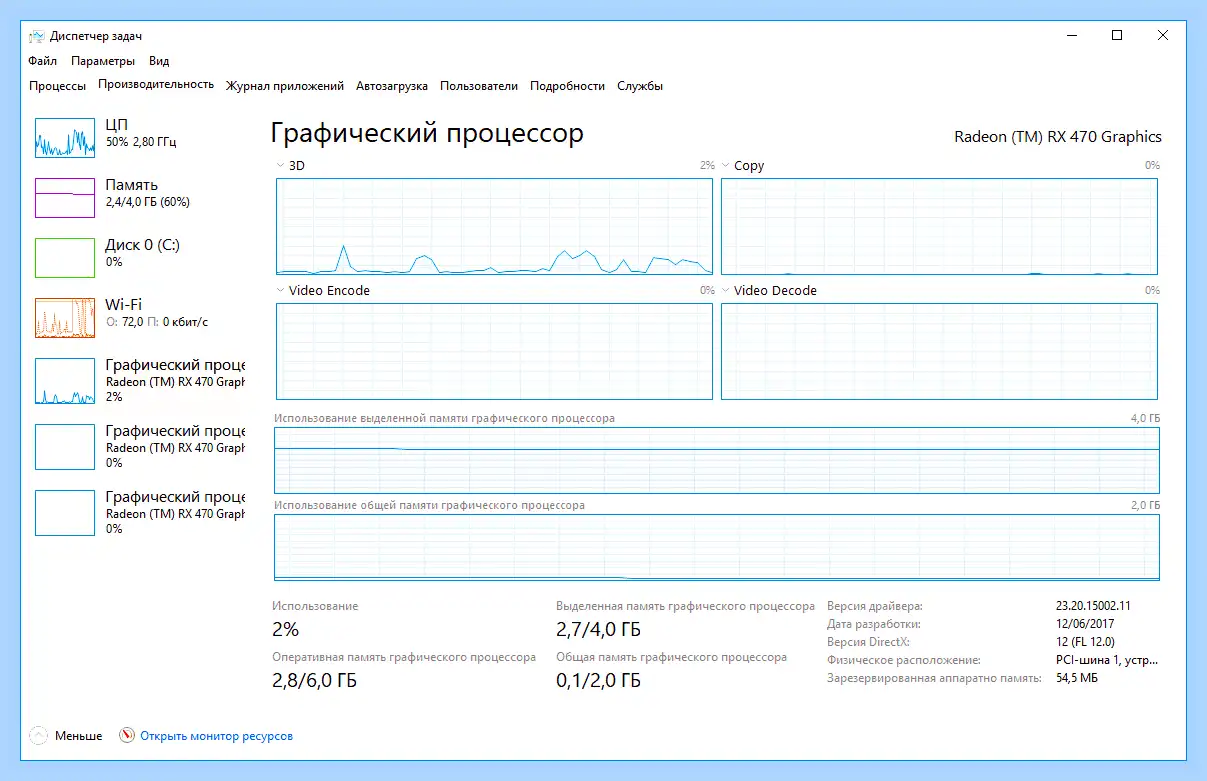Screen dimensions: 1207x781
Task: Maximize the Task Manager window
Action: pos(1117,35)
